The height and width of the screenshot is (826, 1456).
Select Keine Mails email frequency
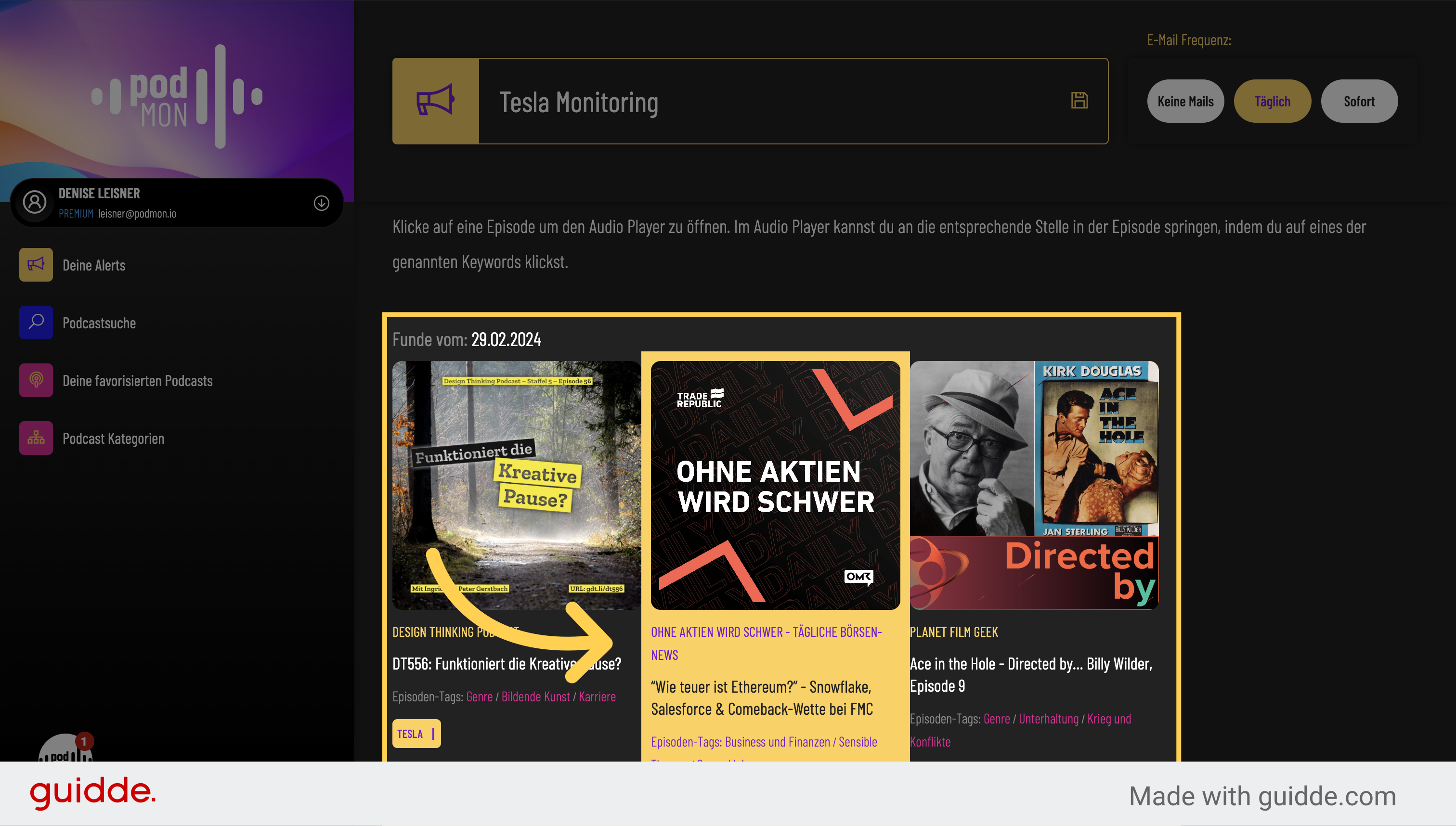click(1185, 101)
